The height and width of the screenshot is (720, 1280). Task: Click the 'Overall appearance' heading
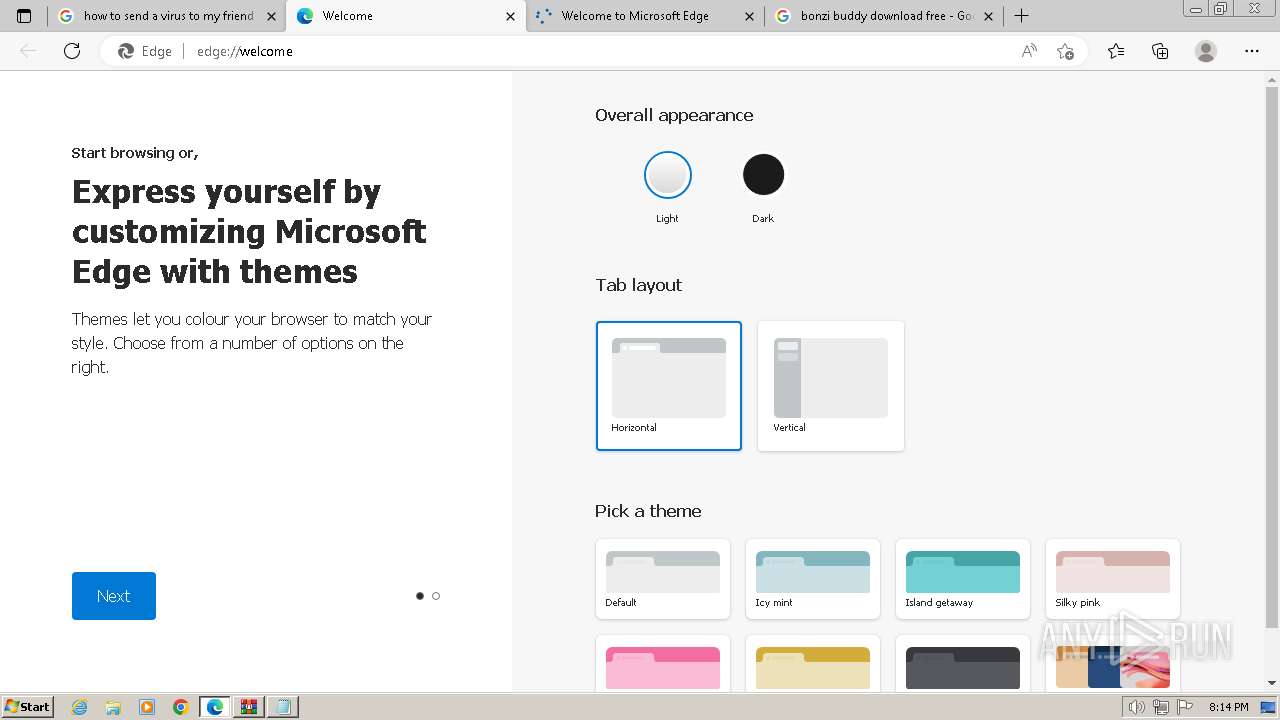(x=674, y=115)
